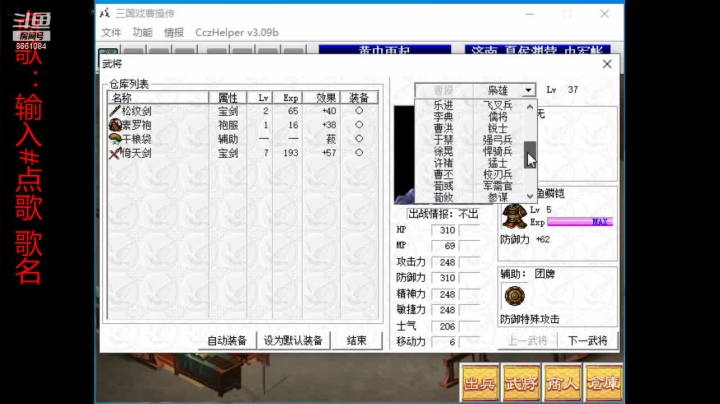The image size is (720, 404).
Task: Click the 移动力 value 6
Action: pyautogui.click(x=444, y=342)
